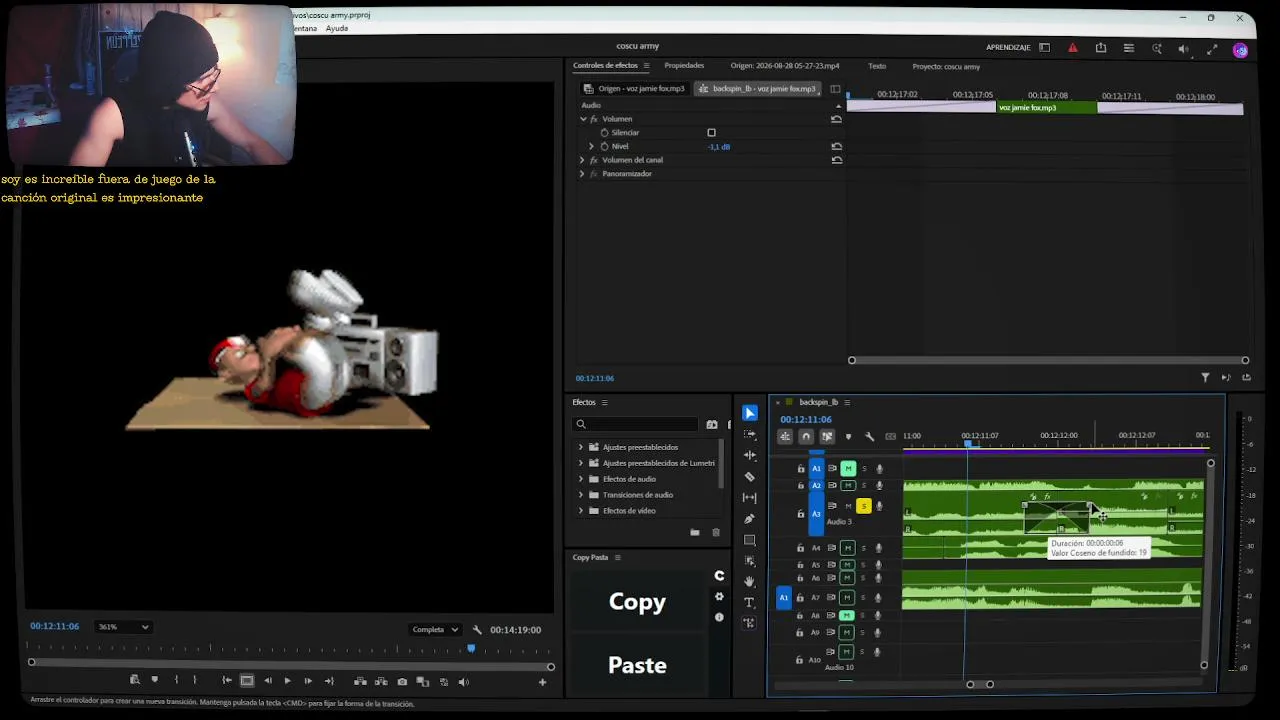
Task: Step forward one frame
Action: point(308,681)
